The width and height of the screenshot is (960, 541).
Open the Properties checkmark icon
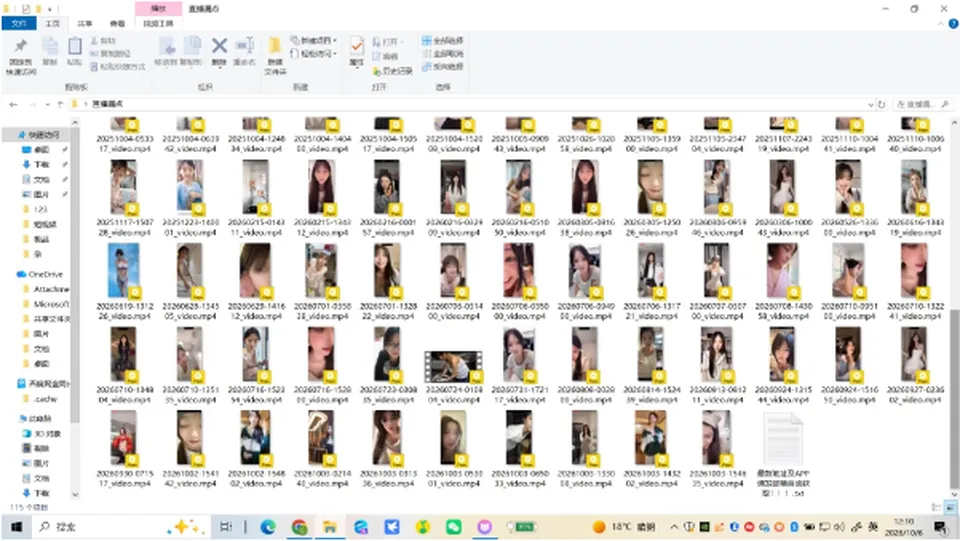pos(356,51)
